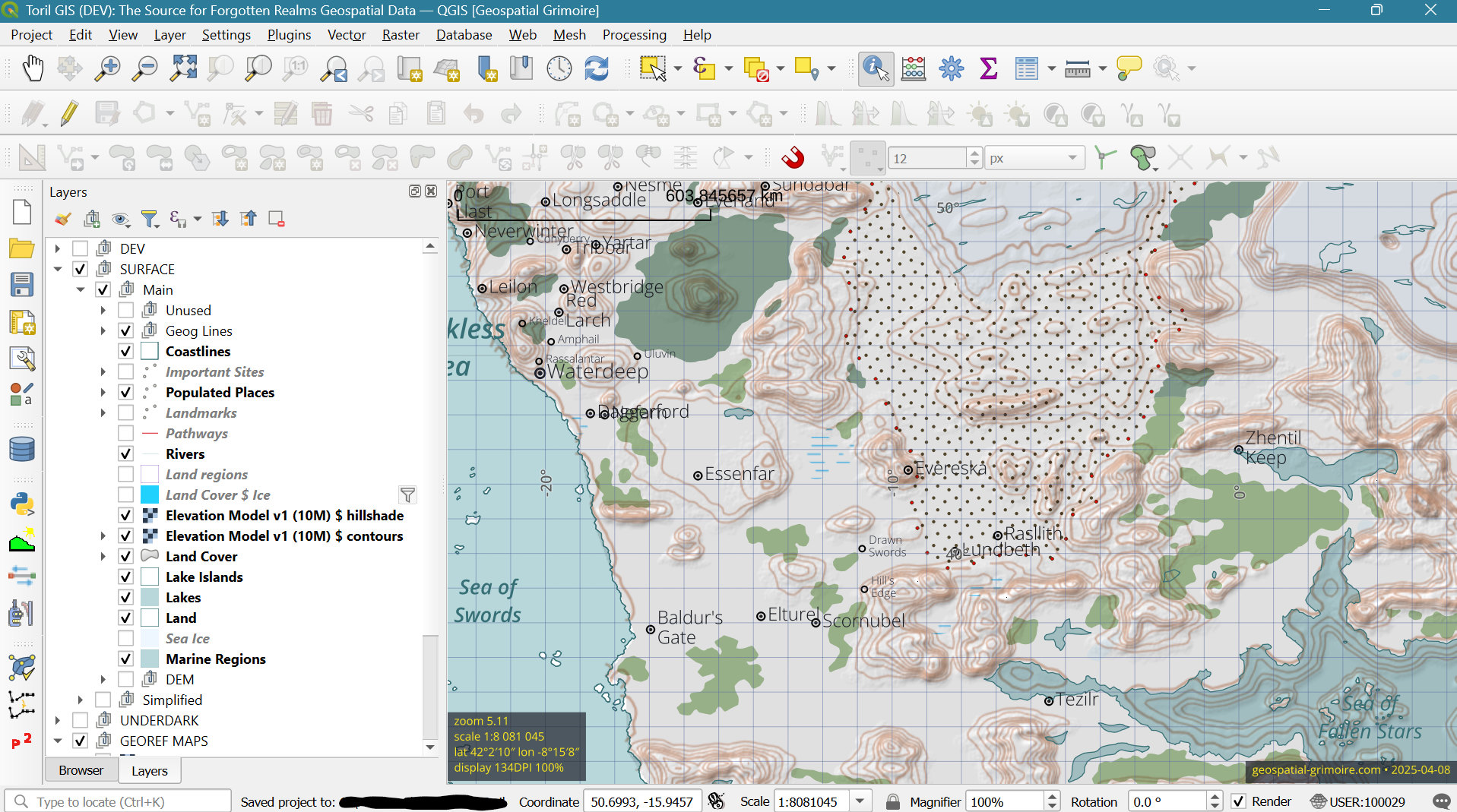The image size is (1457, 812).
Task: Open the Raster menu
Action: pyautogui.click(x=401, y=35)
